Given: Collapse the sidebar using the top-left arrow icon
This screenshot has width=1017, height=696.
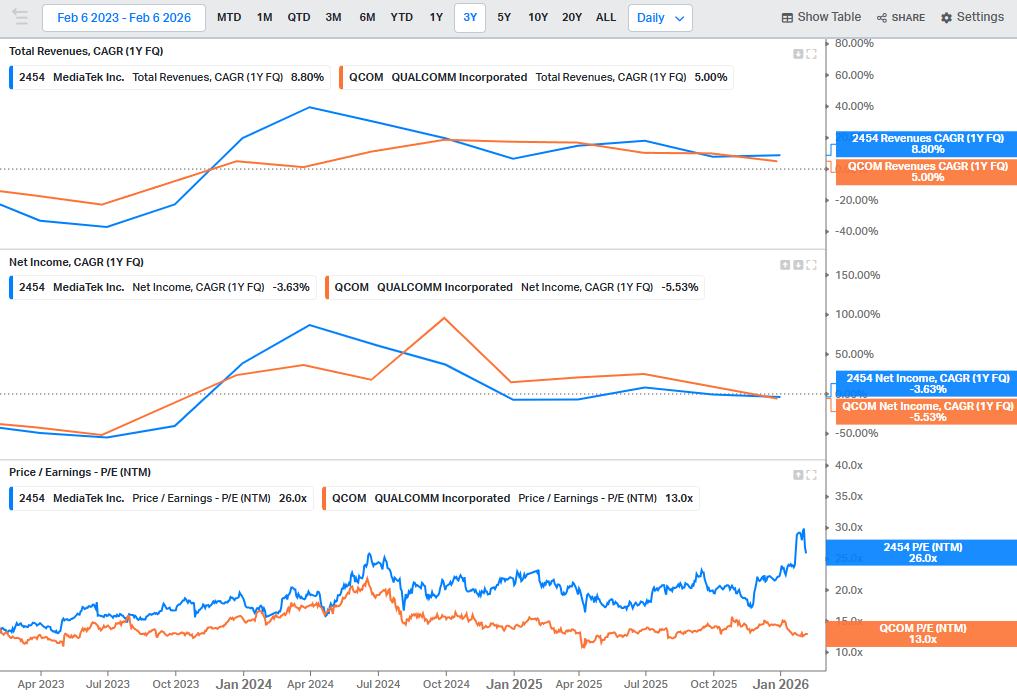Looking at the screenshot, I should pyautogui.click(x=20, y=17).
